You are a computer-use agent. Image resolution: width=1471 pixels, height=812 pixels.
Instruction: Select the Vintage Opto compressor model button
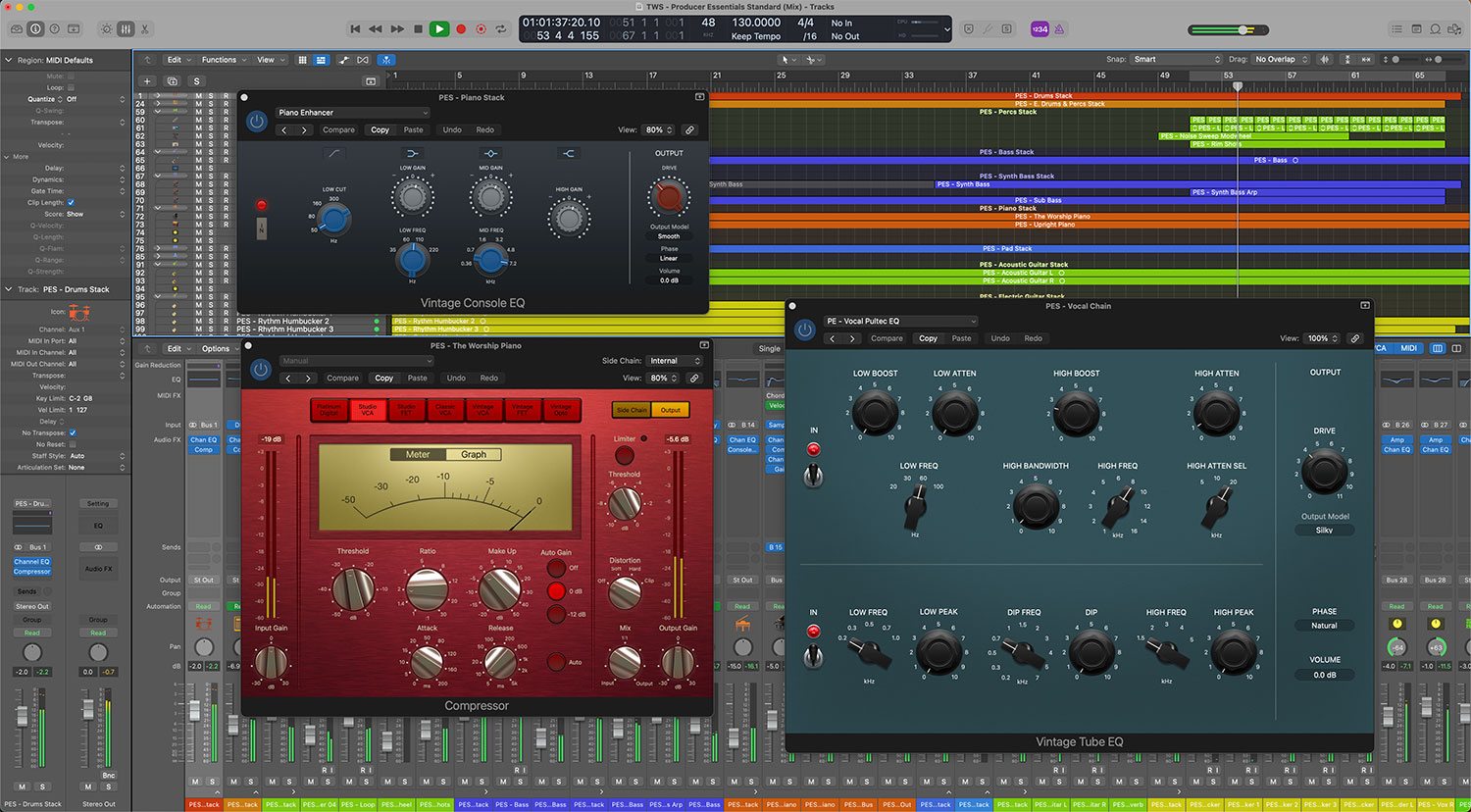point(561,409)
